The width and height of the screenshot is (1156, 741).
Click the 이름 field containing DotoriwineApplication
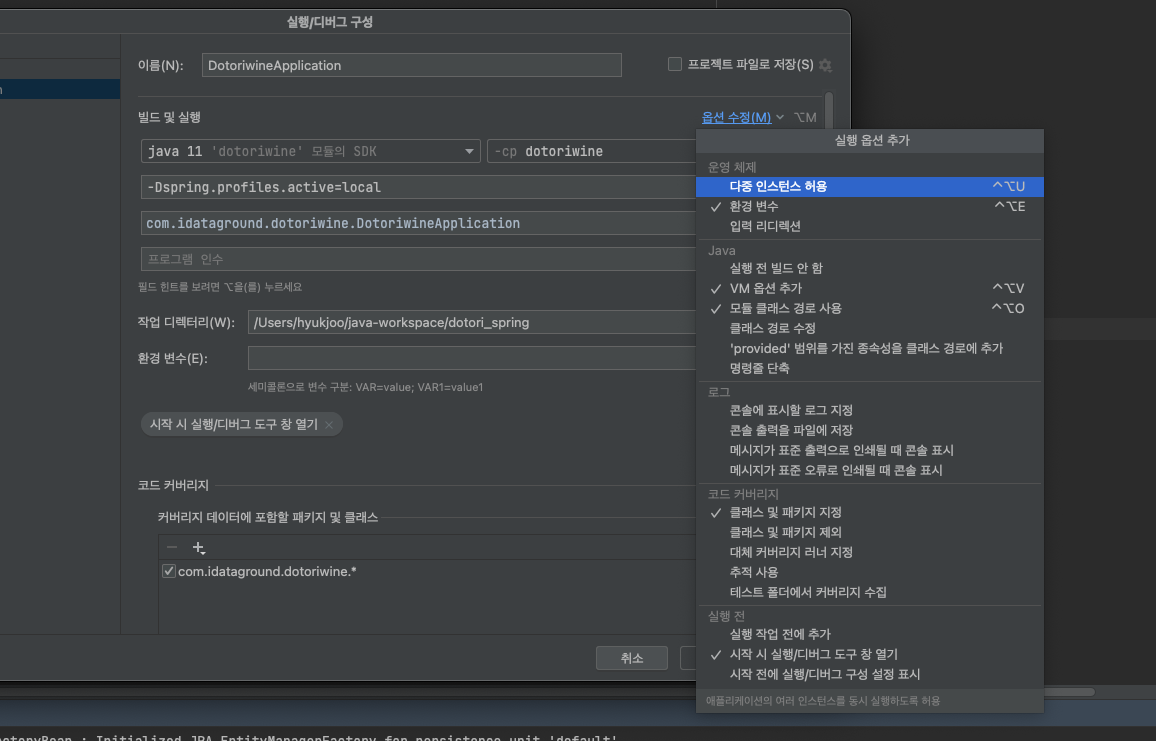tap(410, 64)
